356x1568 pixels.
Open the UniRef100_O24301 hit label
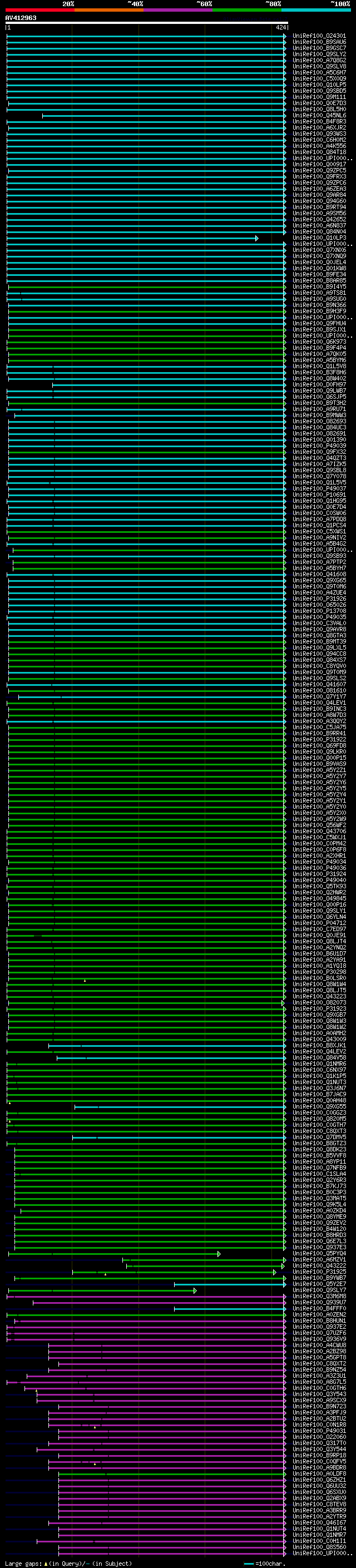coord(319,37)
